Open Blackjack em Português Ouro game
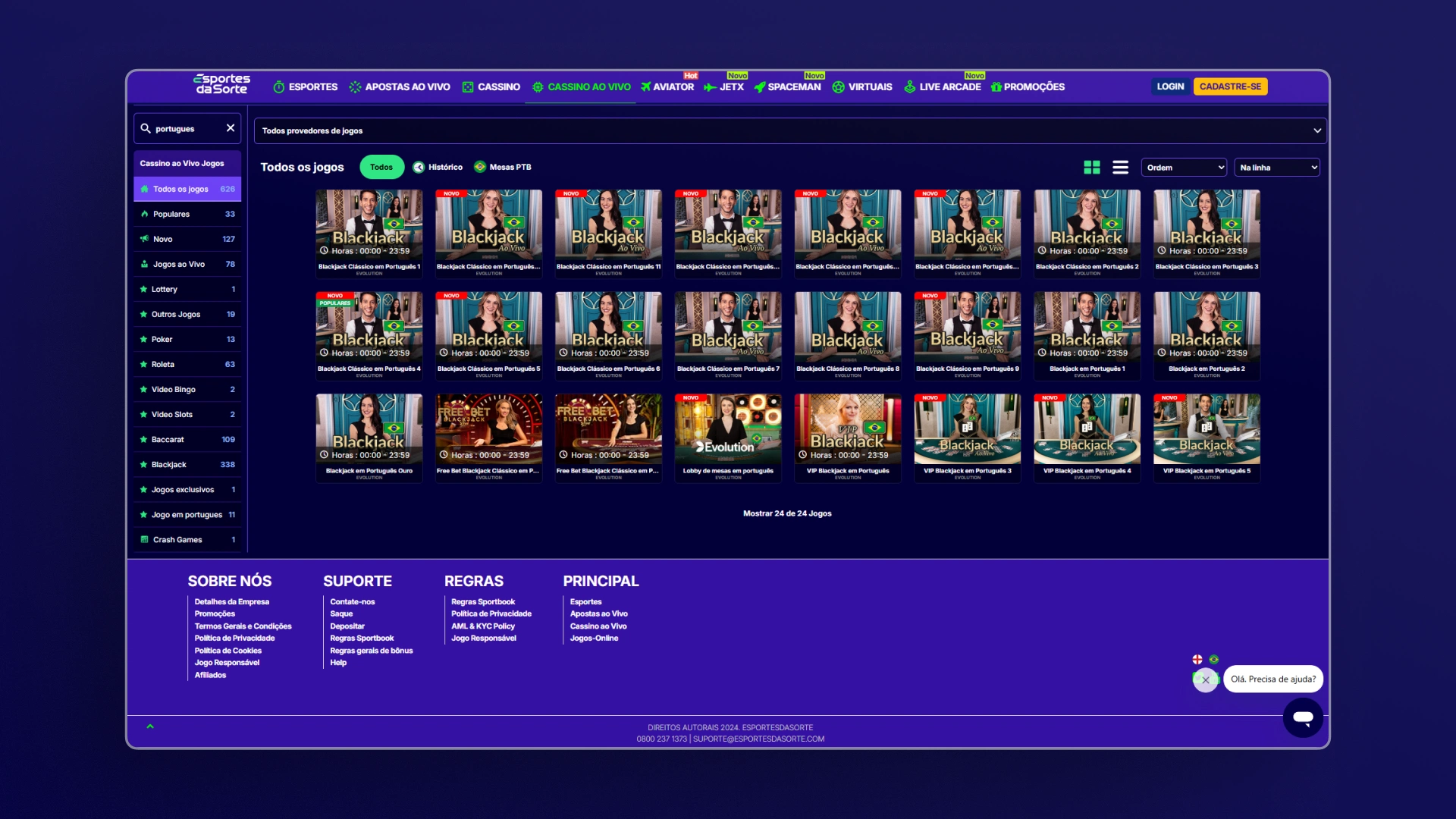 [x=369, y=438]
